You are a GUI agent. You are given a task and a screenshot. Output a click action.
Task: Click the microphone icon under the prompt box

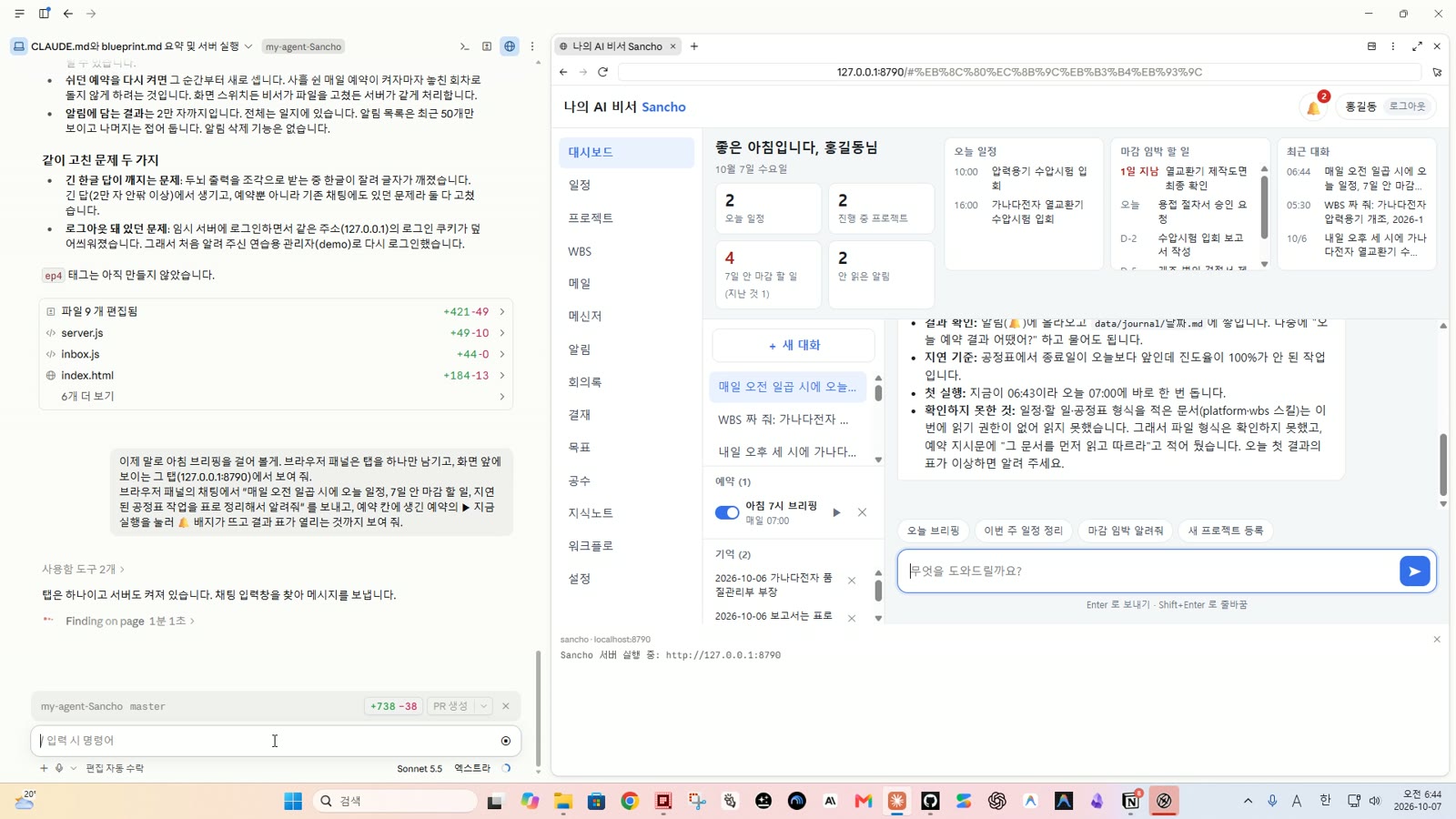(x=59, y=768)
